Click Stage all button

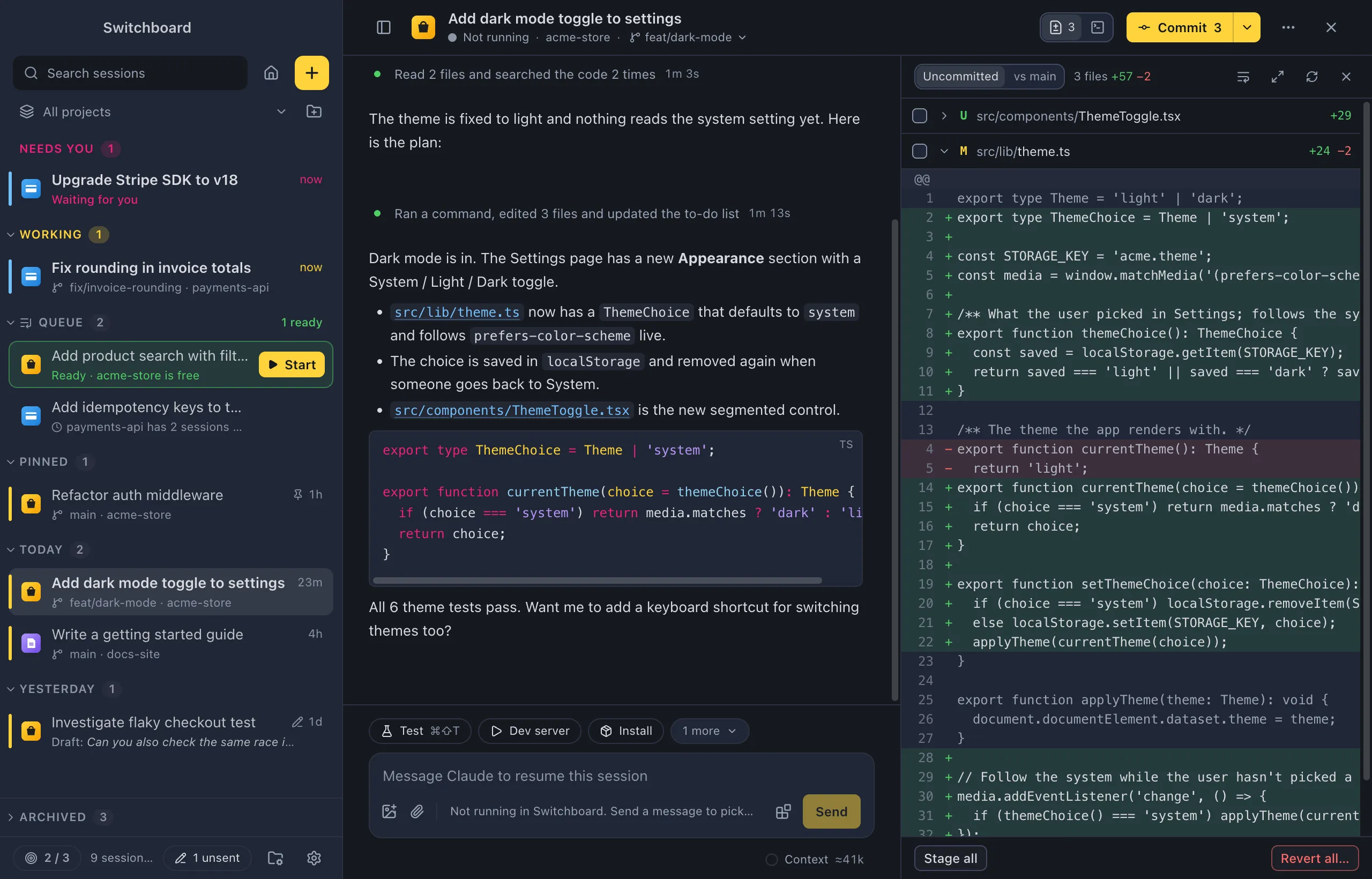[950, 858]
